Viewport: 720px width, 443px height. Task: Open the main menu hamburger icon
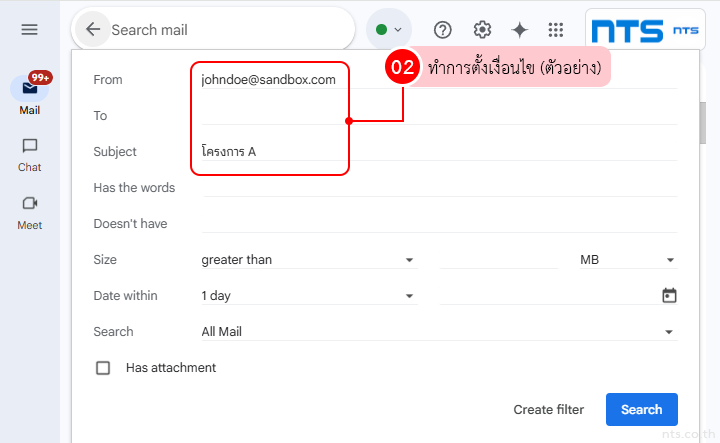click(x=29, y=30)
